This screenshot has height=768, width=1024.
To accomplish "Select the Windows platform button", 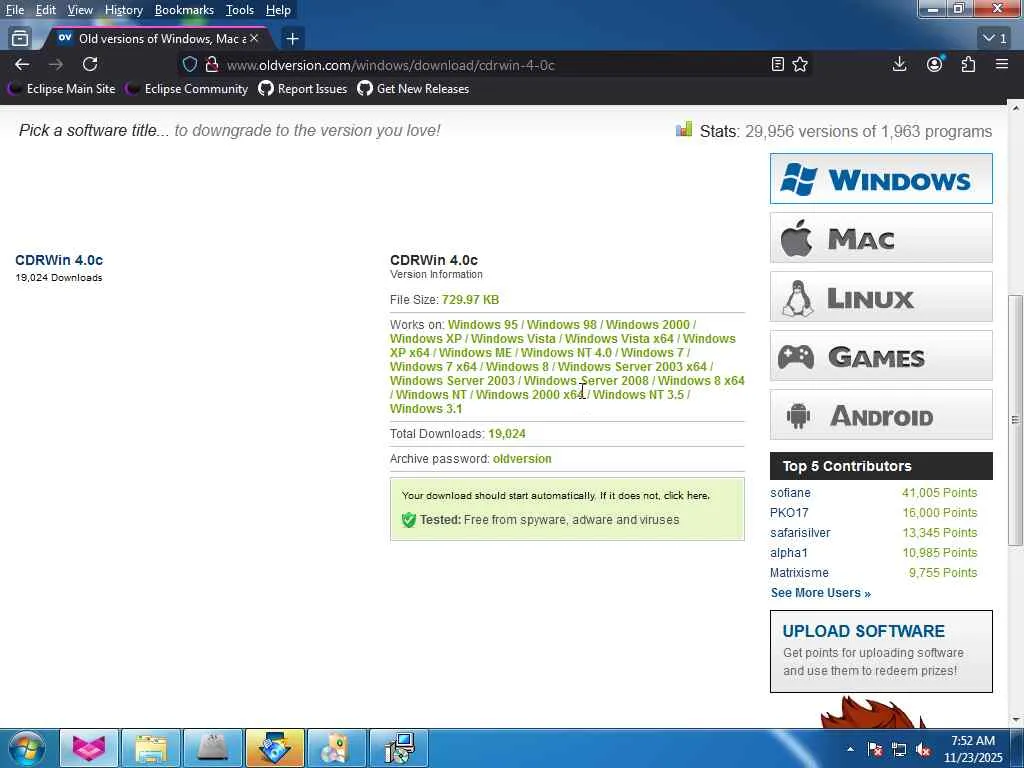I will click(x=881, y=179).
